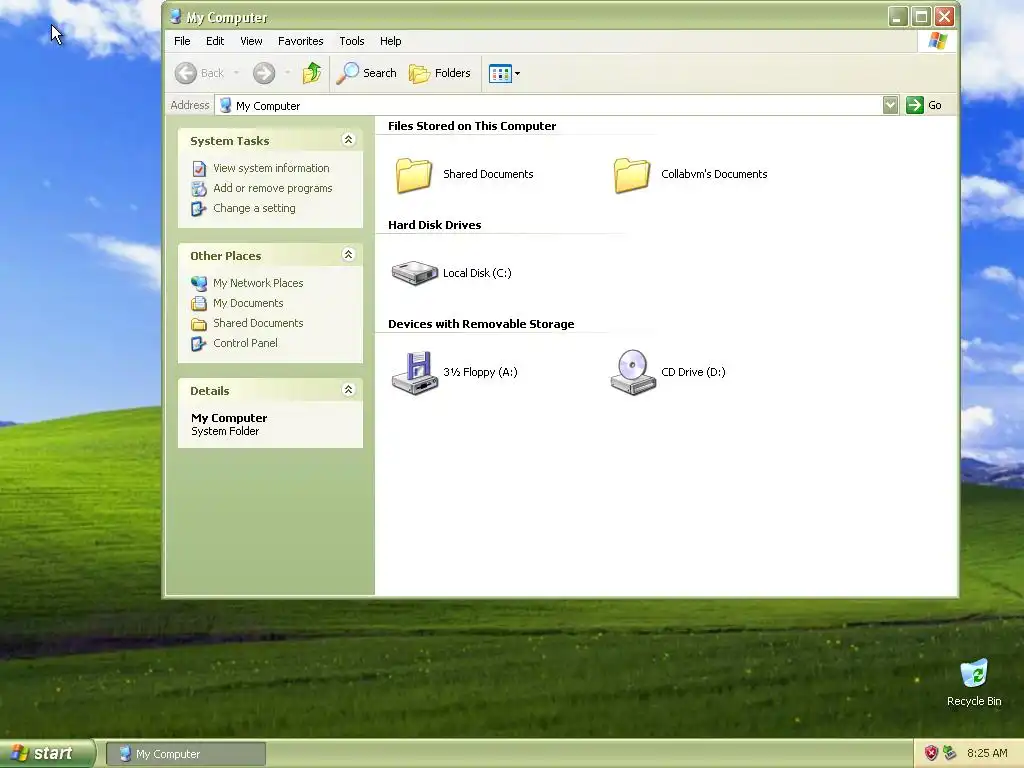Screen dimensions: 1024x768
Task: Open the Edit menu
Action: (x=215, y=41)
